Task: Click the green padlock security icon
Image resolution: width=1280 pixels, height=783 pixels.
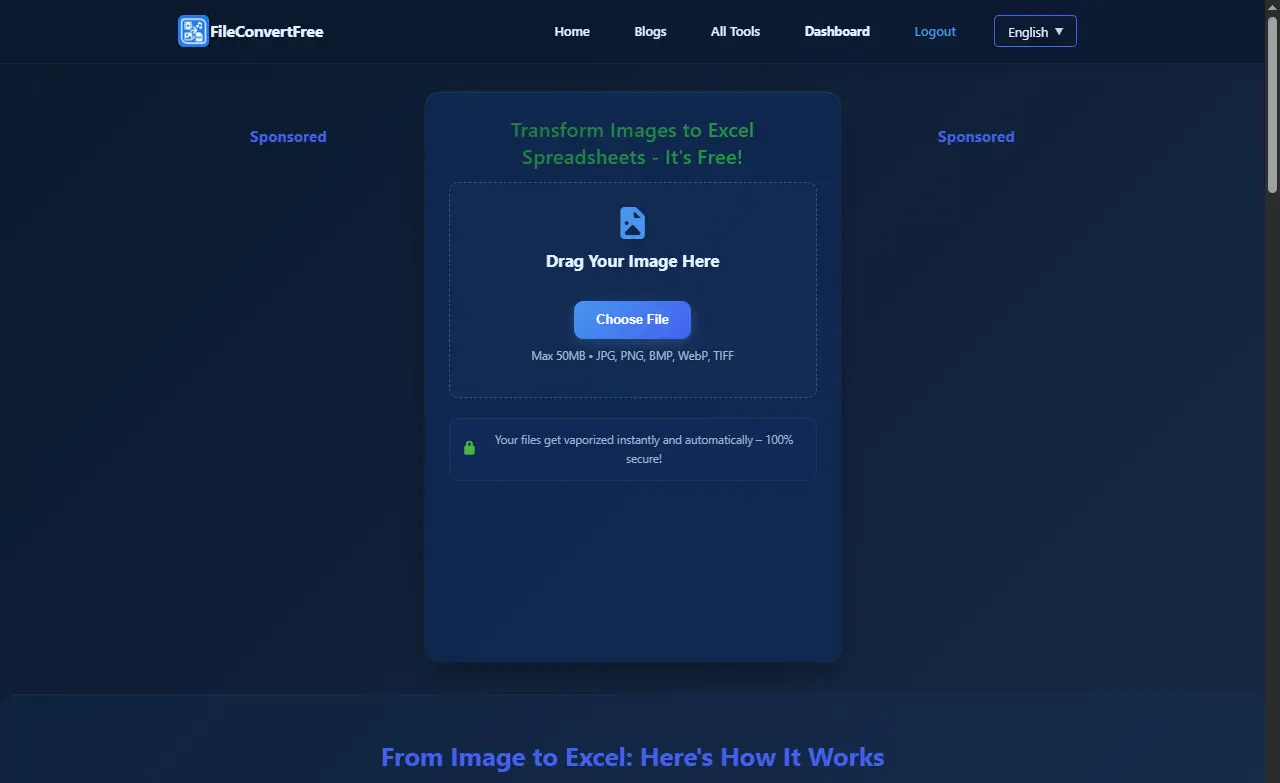Action: pos(469,448)
